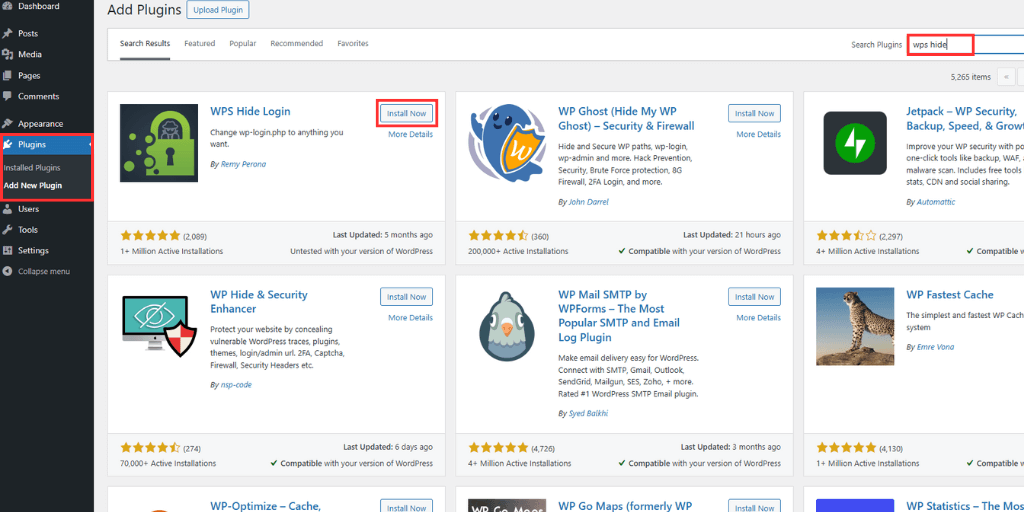1024x512 pixels.
Task: Install WP Hide & Security Enhancer
Action: [x=406, y=297]
